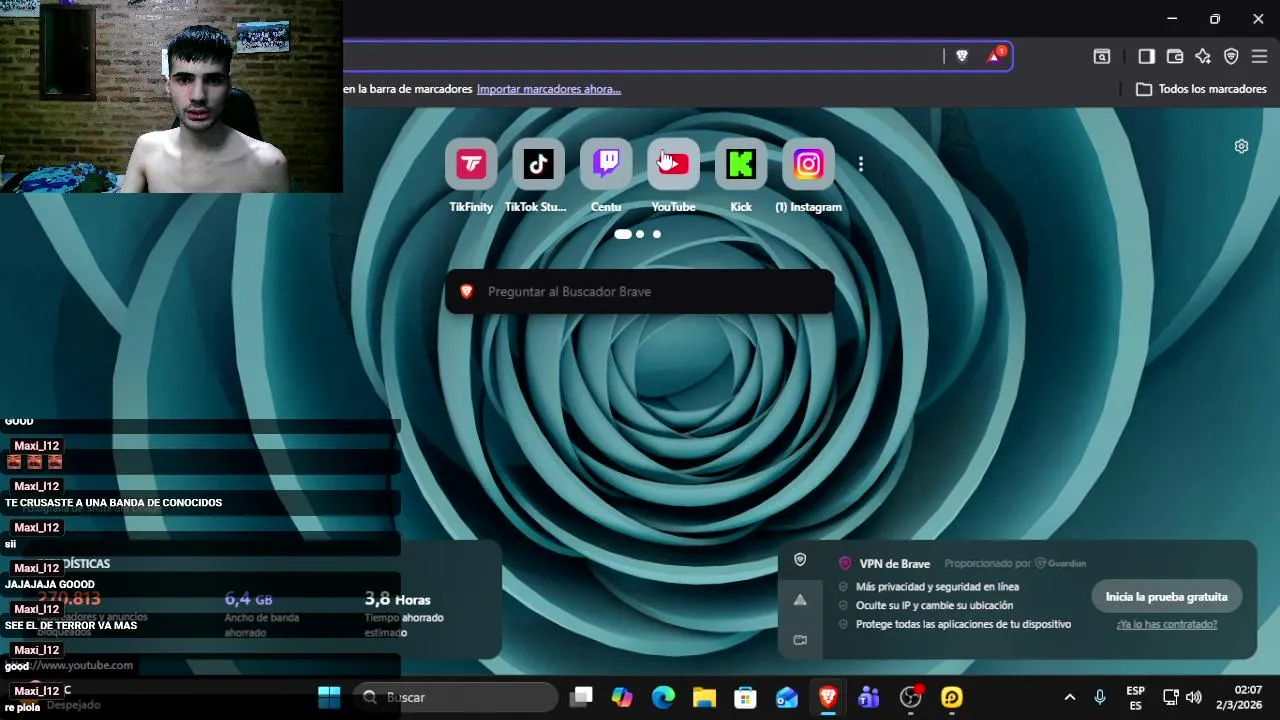
Task: Open Microsoft Edge from the taskbar
Action: 664,697
